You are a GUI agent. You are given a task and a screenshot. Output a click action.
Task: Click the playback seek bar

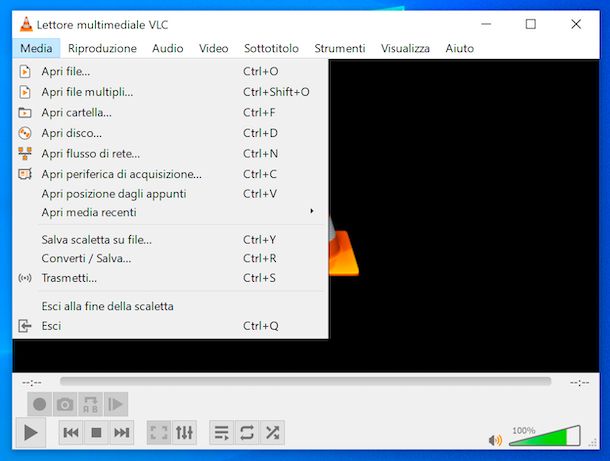coord(305,381)
